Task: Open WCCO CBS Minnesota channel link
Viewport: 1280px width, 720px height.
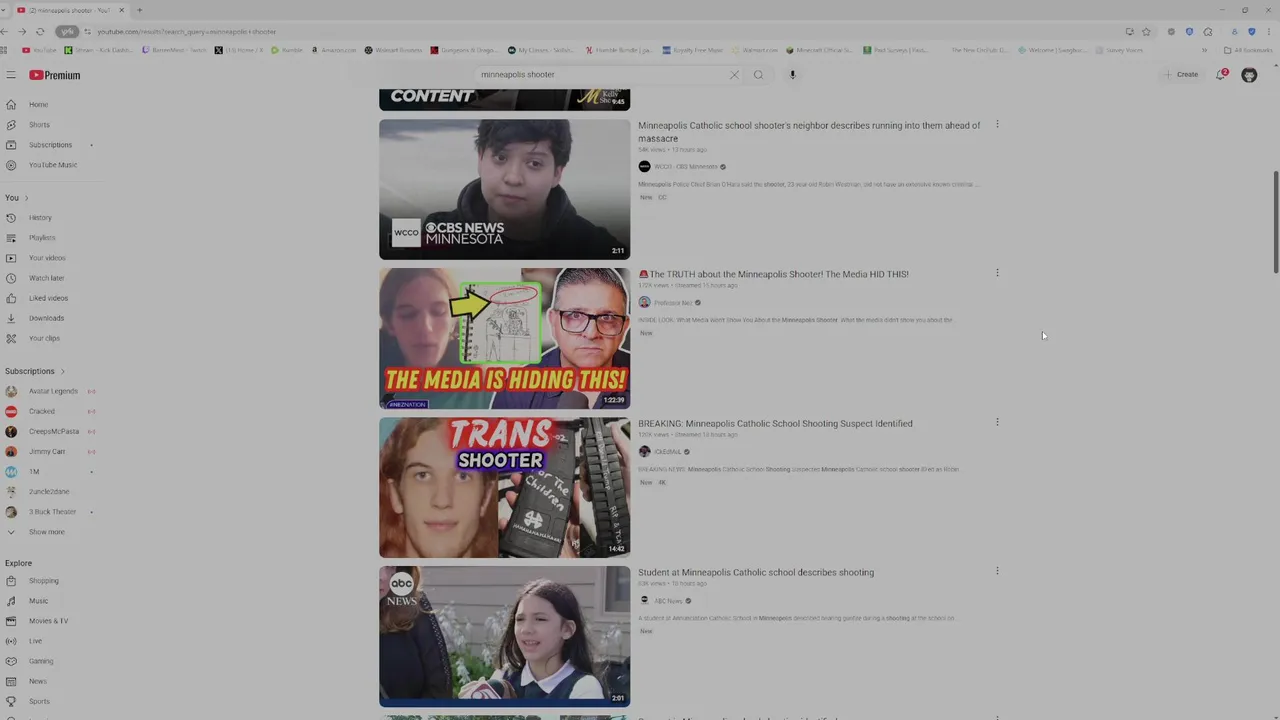Action: (x=686, y=167)
